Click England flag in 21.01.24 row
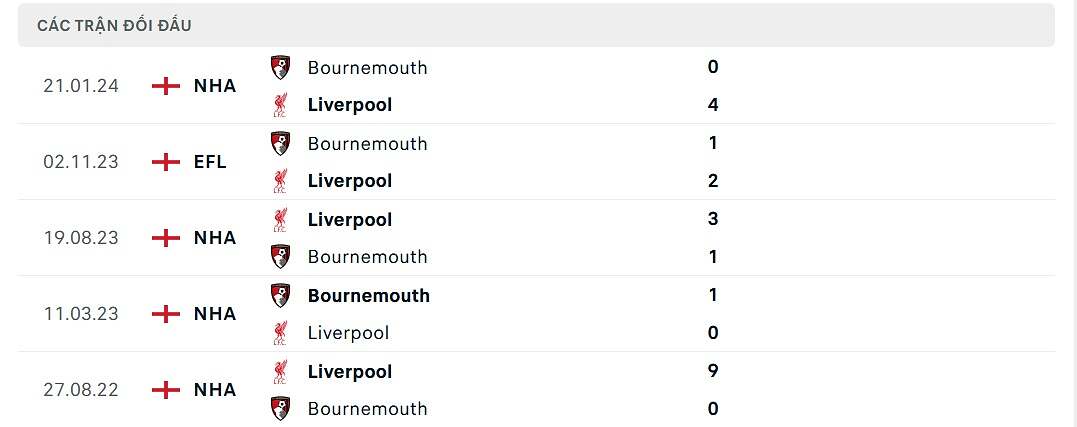Image resolution: width=1077 pixels, height=427 pixels. tap(165, 85)
